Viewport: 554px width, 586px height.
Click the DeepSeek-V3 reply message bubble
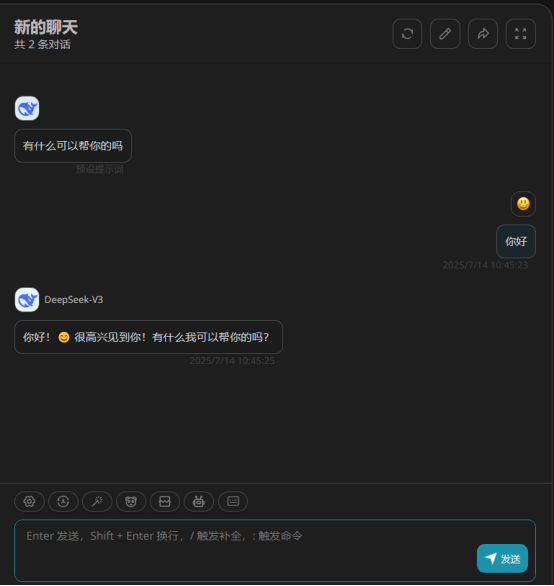point(148,337)
